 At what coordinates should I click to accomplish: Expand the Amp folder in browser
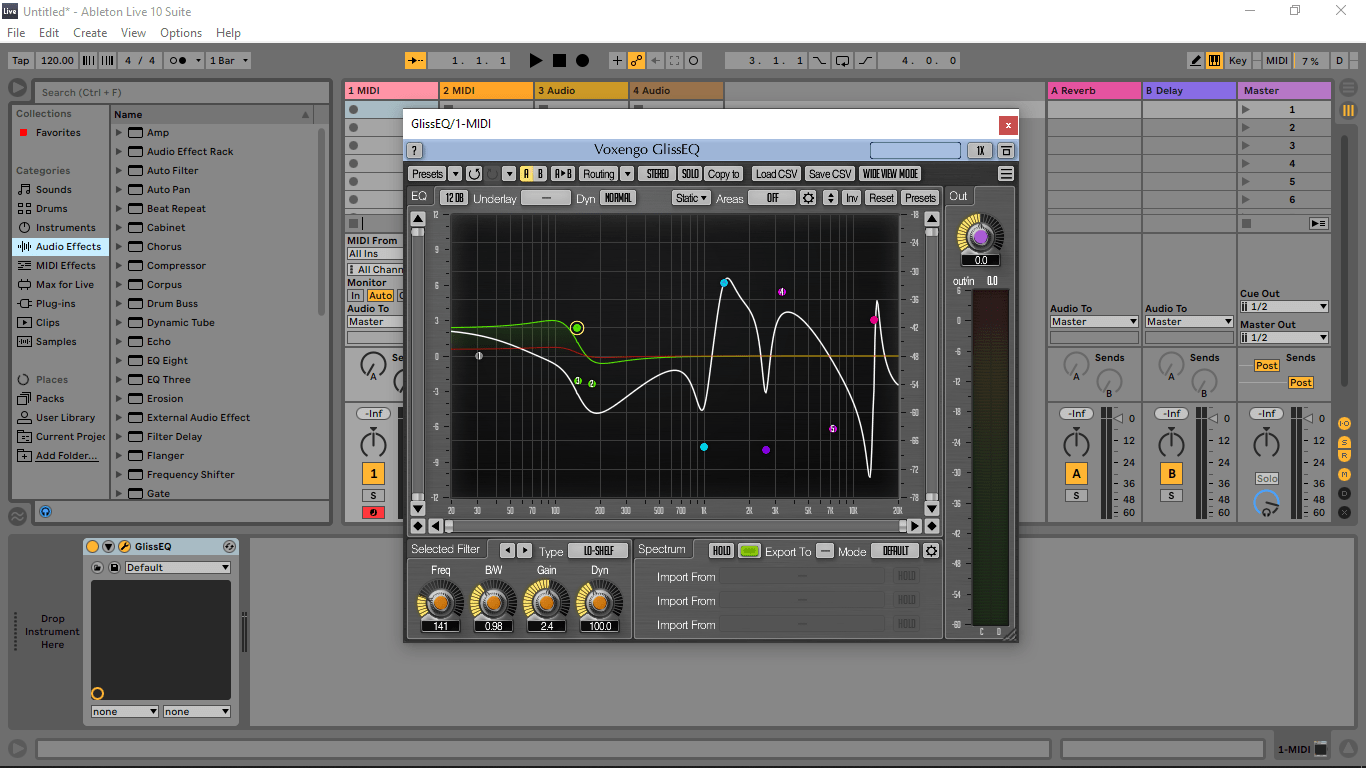click(119, 132)
